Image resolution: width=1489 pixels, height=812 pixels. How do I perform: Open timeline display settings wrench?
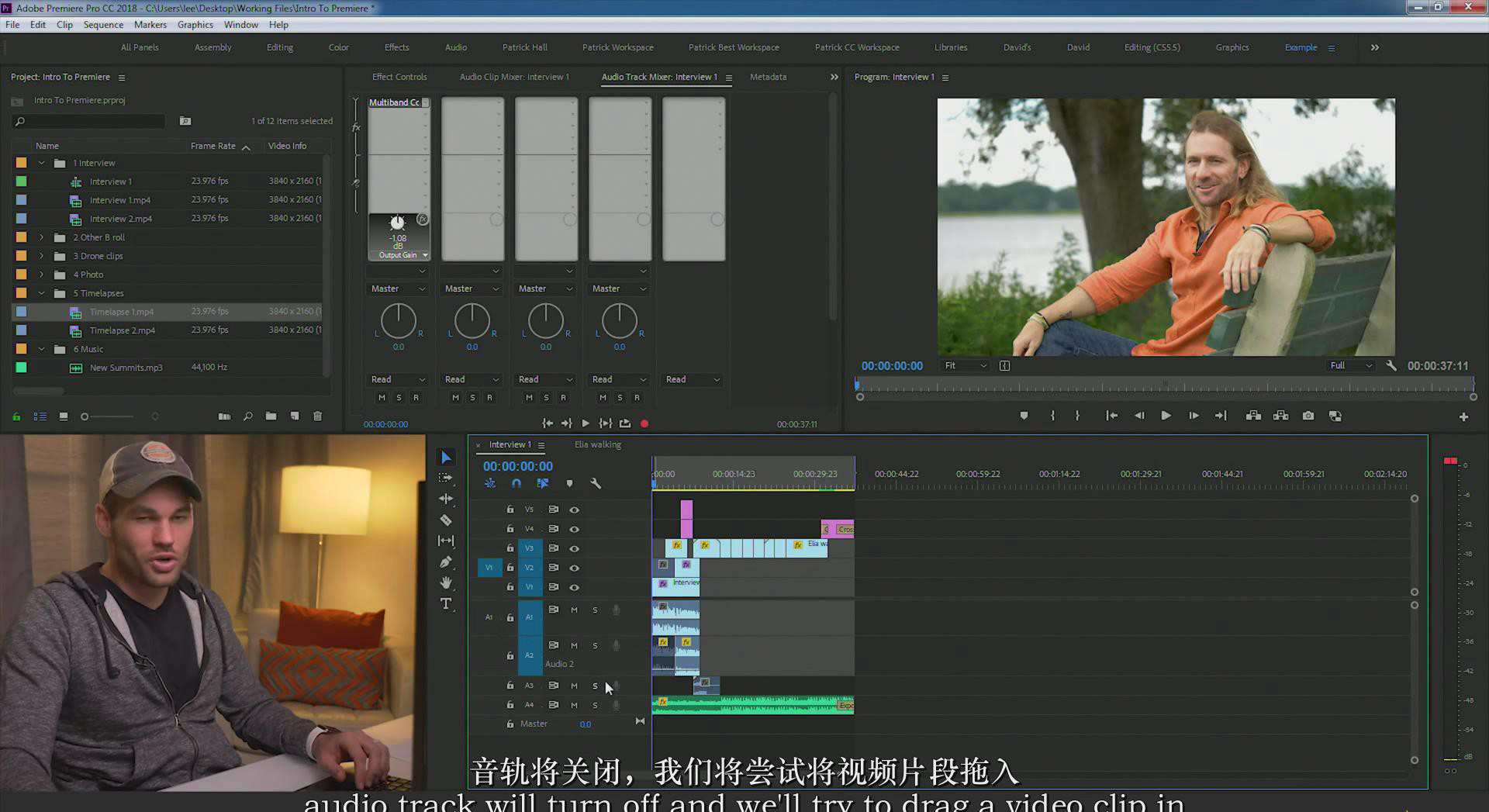pos(596,483)
